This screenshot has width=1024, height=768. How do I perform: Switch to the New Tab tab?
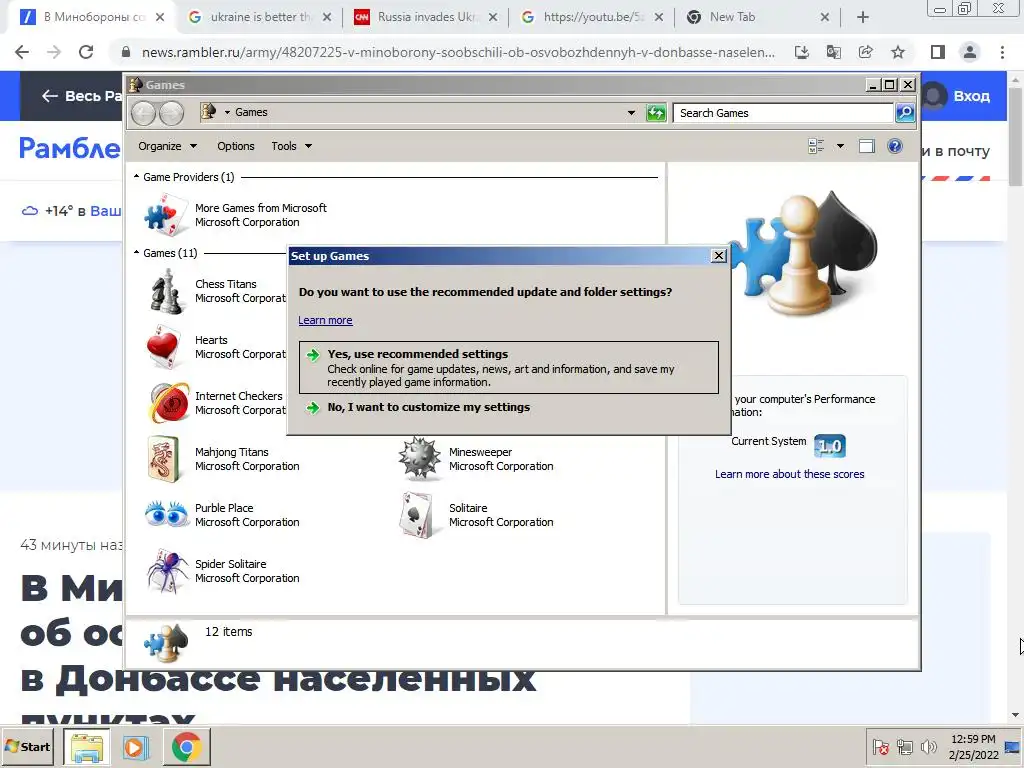758,17
